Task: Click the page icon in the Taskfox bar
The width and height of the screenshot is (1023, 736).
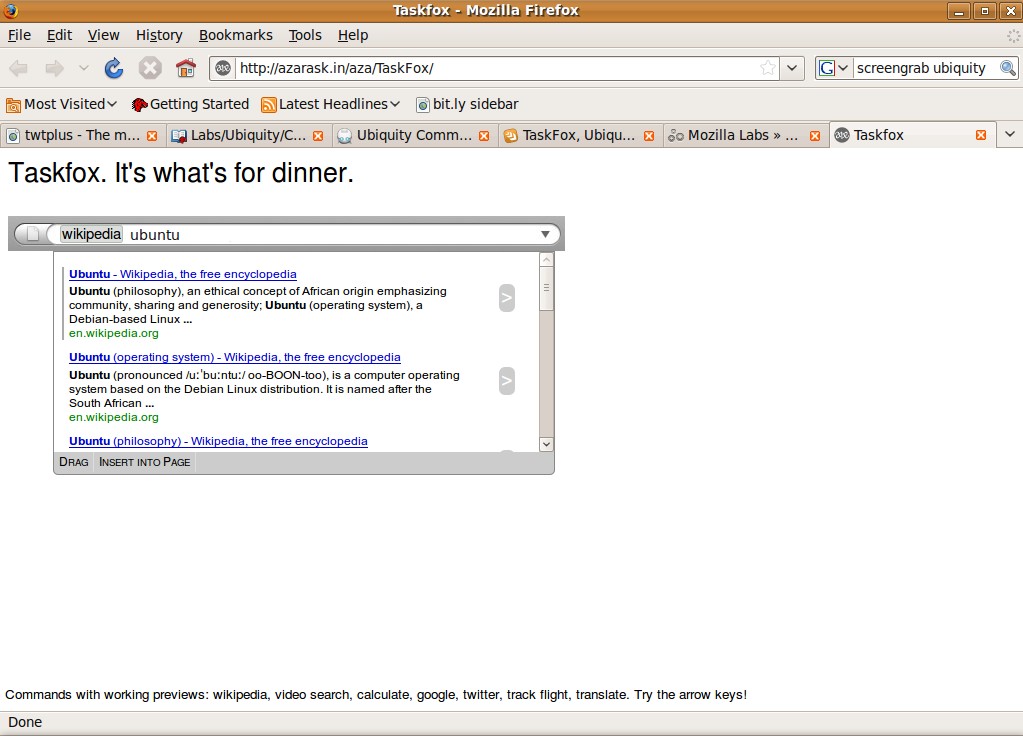Action: click(33, 234)
